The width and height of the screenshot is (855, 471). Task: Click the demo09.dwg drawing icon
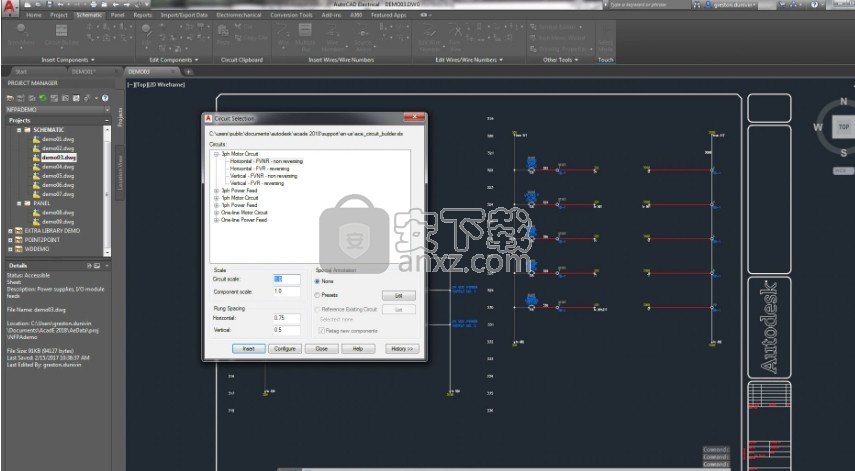[36, 222]
